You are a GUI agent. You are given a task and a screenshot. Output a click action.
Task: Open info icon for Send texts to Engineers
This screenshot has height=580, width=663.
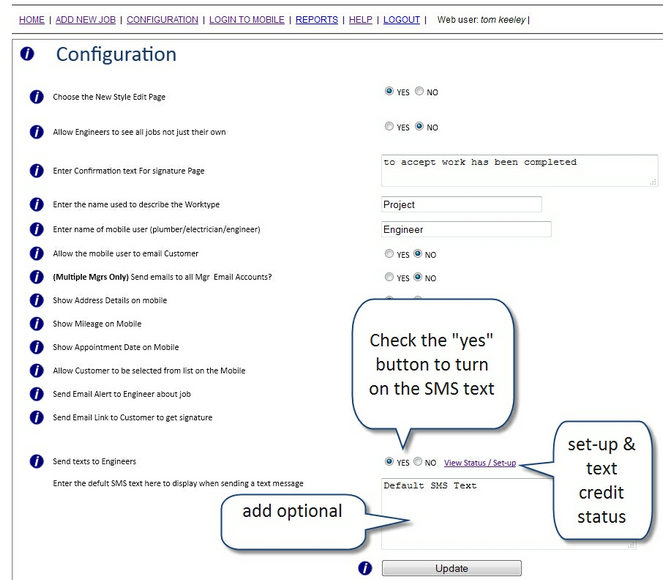[x=37, y=462]
